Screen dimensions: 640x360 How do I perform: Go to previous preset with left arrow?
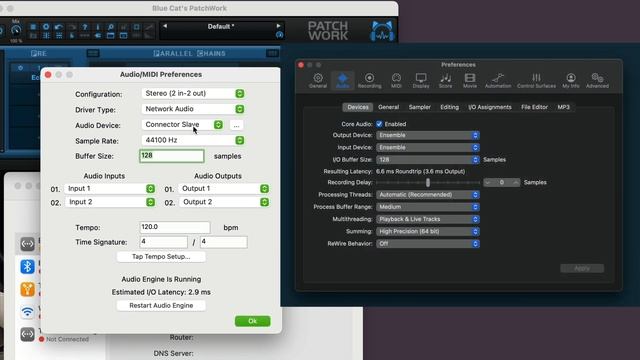click(x=165, y=26)
